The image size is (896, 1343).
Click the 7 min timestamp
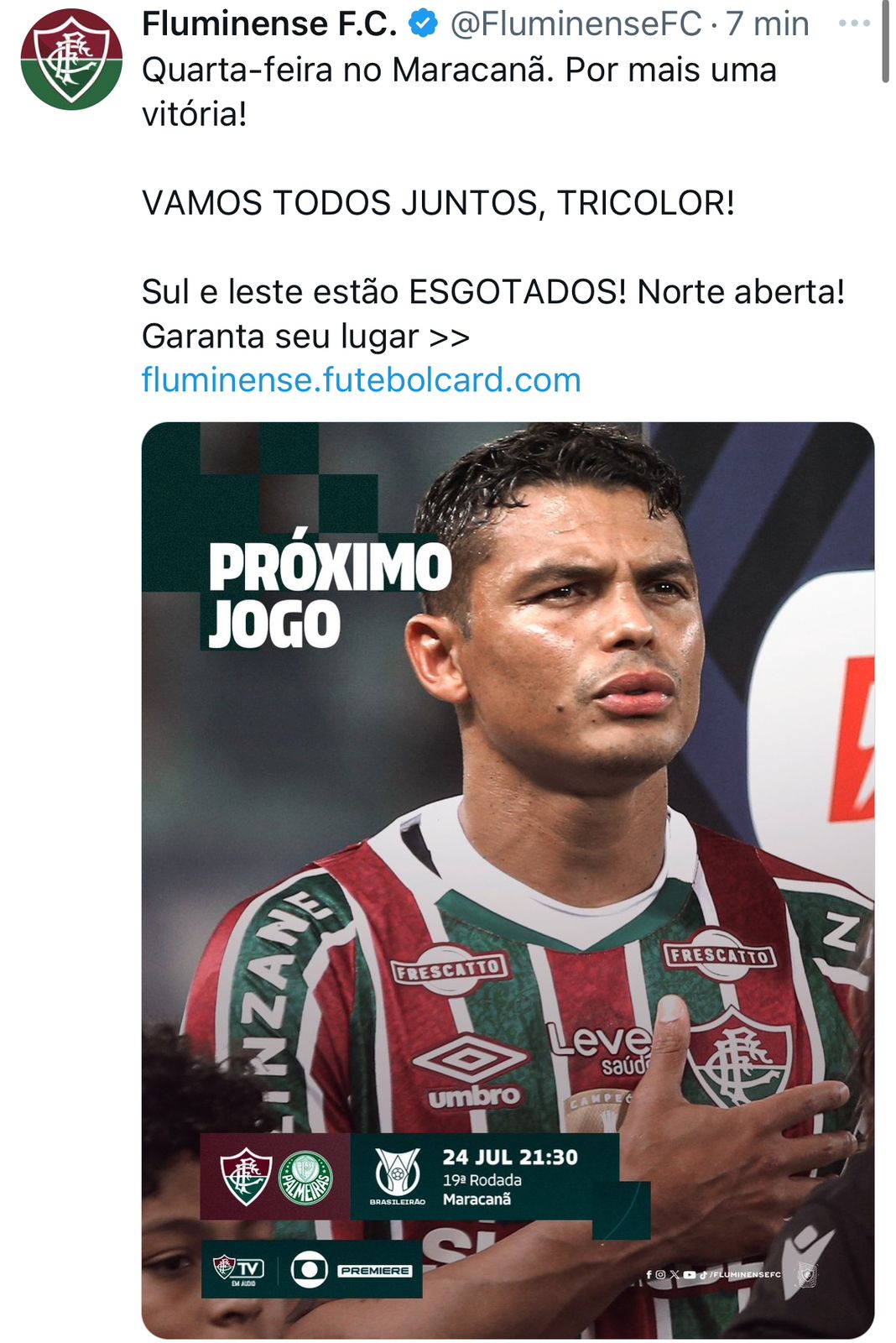coord(768,24)
